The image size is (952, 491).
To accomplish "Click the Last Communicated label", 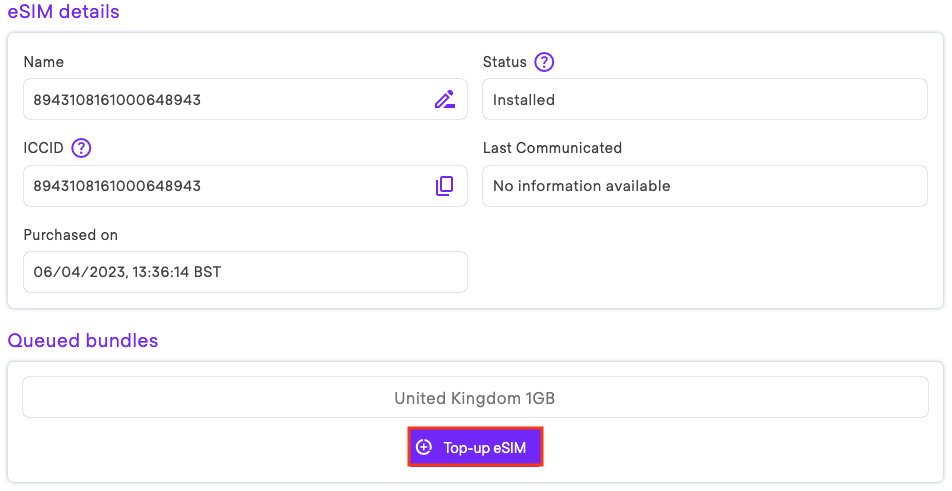I will point(552,148).
